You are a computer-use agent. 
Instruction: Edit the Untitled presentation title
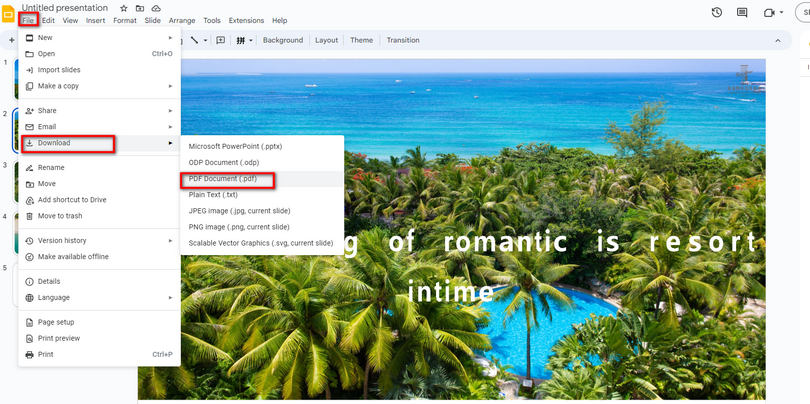pyautogui.click(x=65, y=8)
